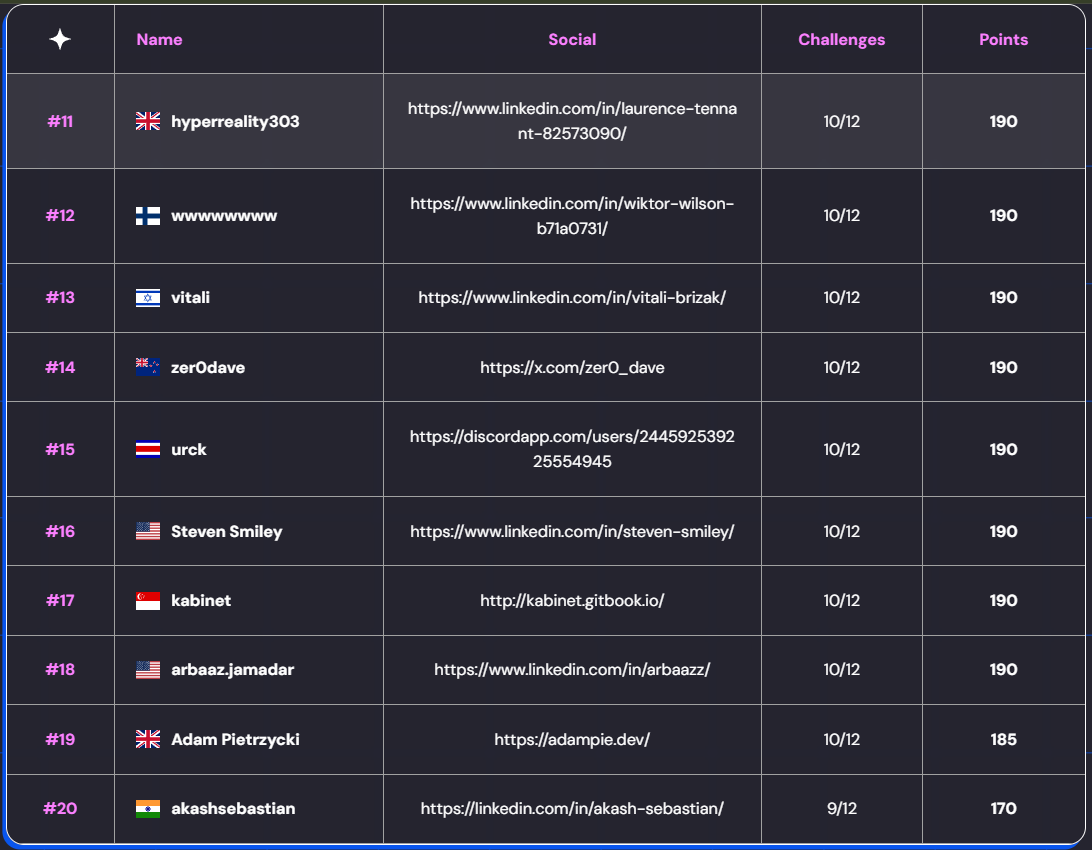Sort by the Points column header

pos(1003,39)
